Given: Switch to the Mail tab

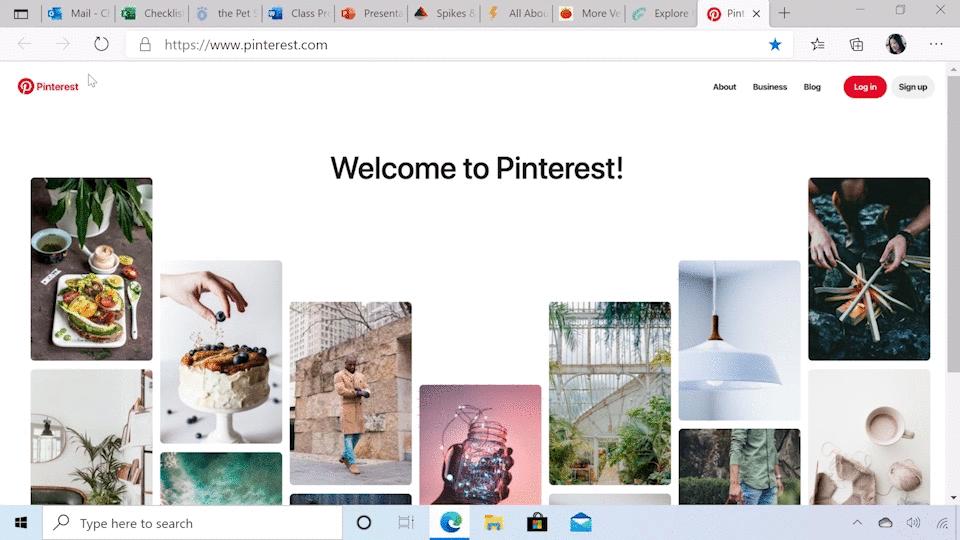Looking at the screenshot, I should 78,13.
